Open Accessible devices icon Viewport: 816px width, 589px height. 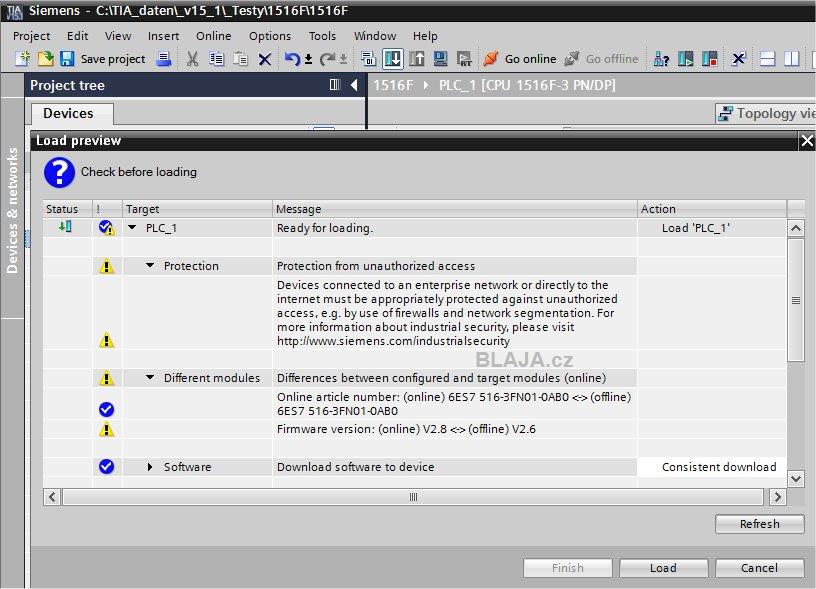pyautogui.click(x=661, y=59)
